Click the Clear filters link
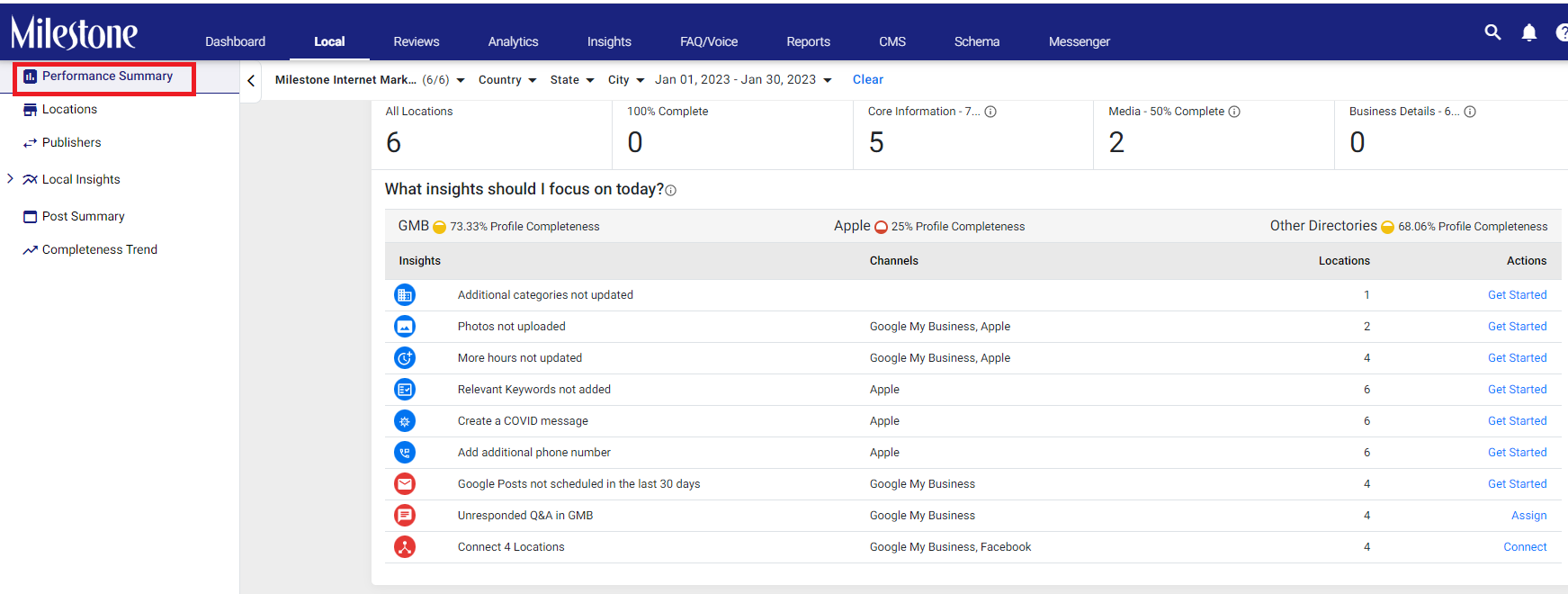The height and width of the screenshot is (594, 1568). coord(868,80)
